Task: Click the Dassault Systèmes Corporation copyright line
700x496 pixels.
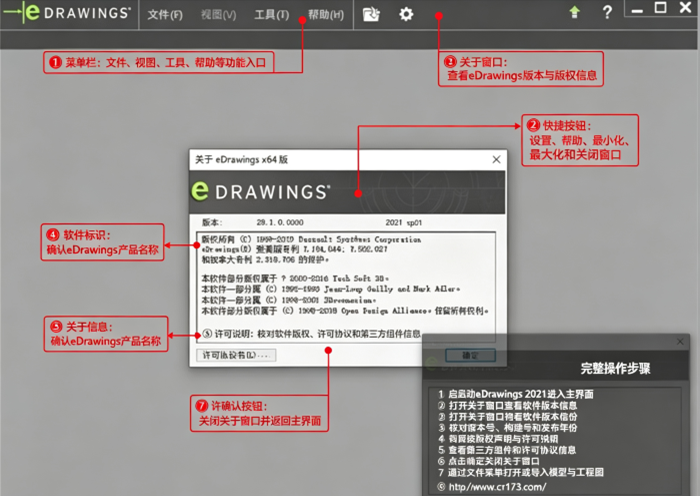Action: (311, 239)
